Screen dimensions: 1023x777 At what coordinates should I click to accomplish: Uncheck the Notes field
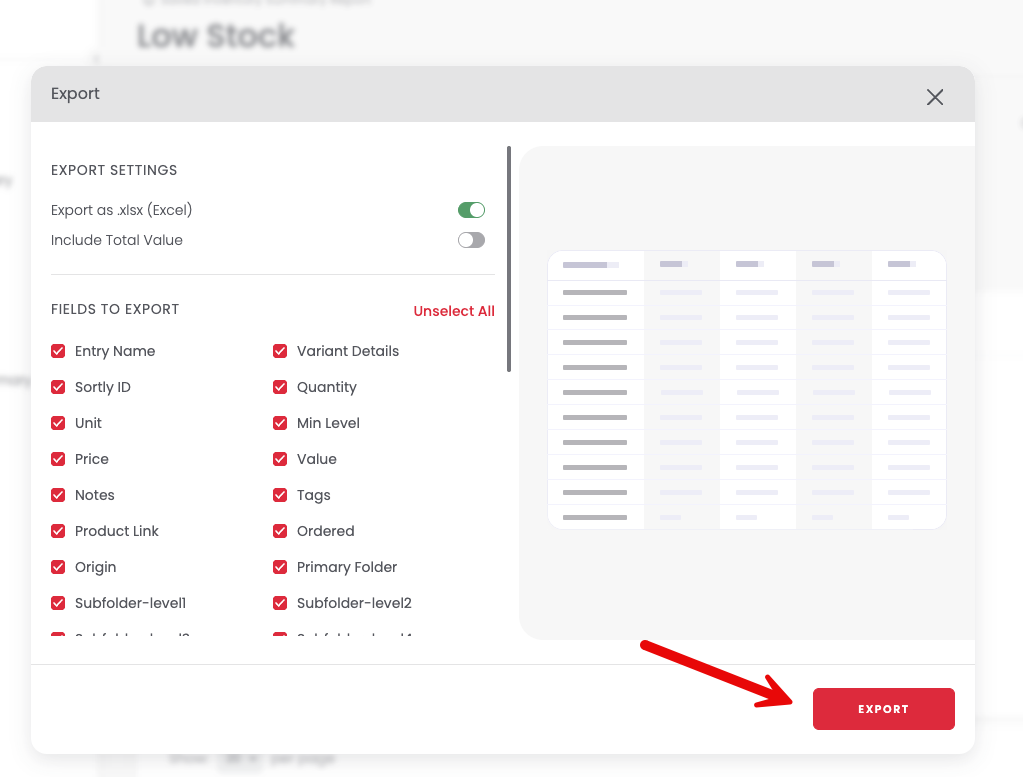(58, 495)
